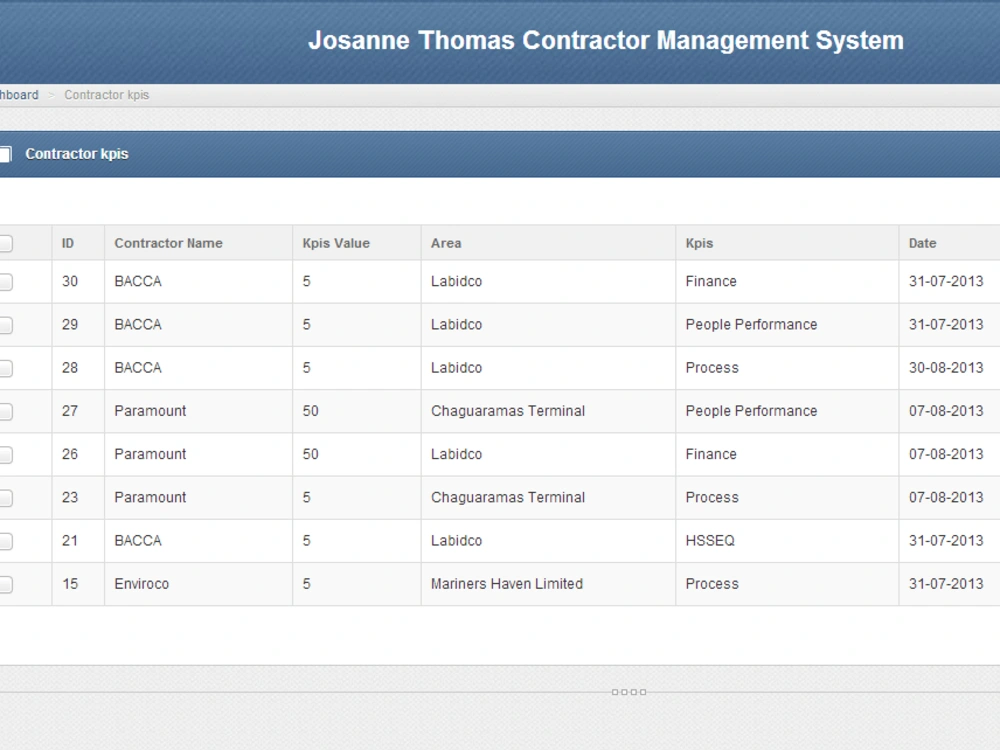Screen dimensions: 1000x750
Task: Click the icon beside the Contractor kpis panel title
Action: tap(5, 154)
